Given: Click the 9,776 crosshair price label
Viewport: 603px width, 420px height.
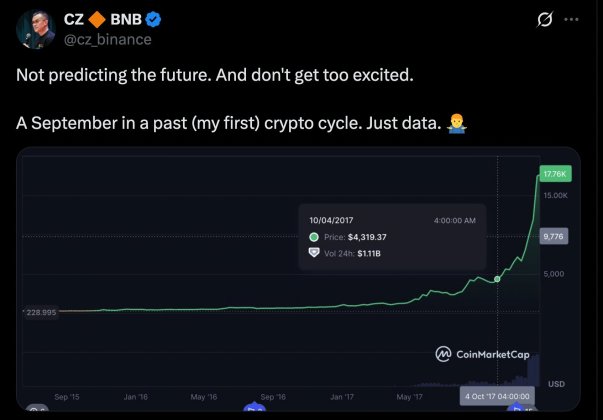Looking at the screenshot, I should click(x=553, y=236).
